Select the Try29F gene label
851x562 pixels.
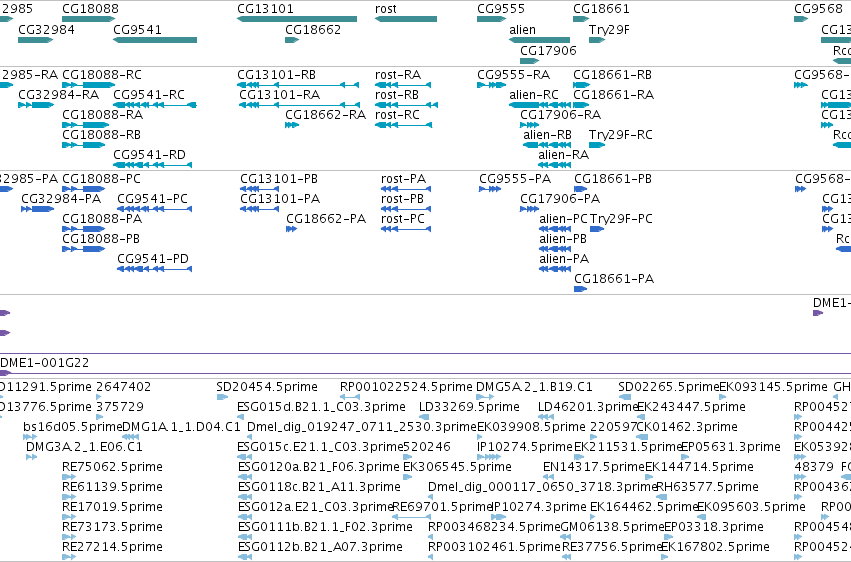pyautogui.click(x=609, y=29)
